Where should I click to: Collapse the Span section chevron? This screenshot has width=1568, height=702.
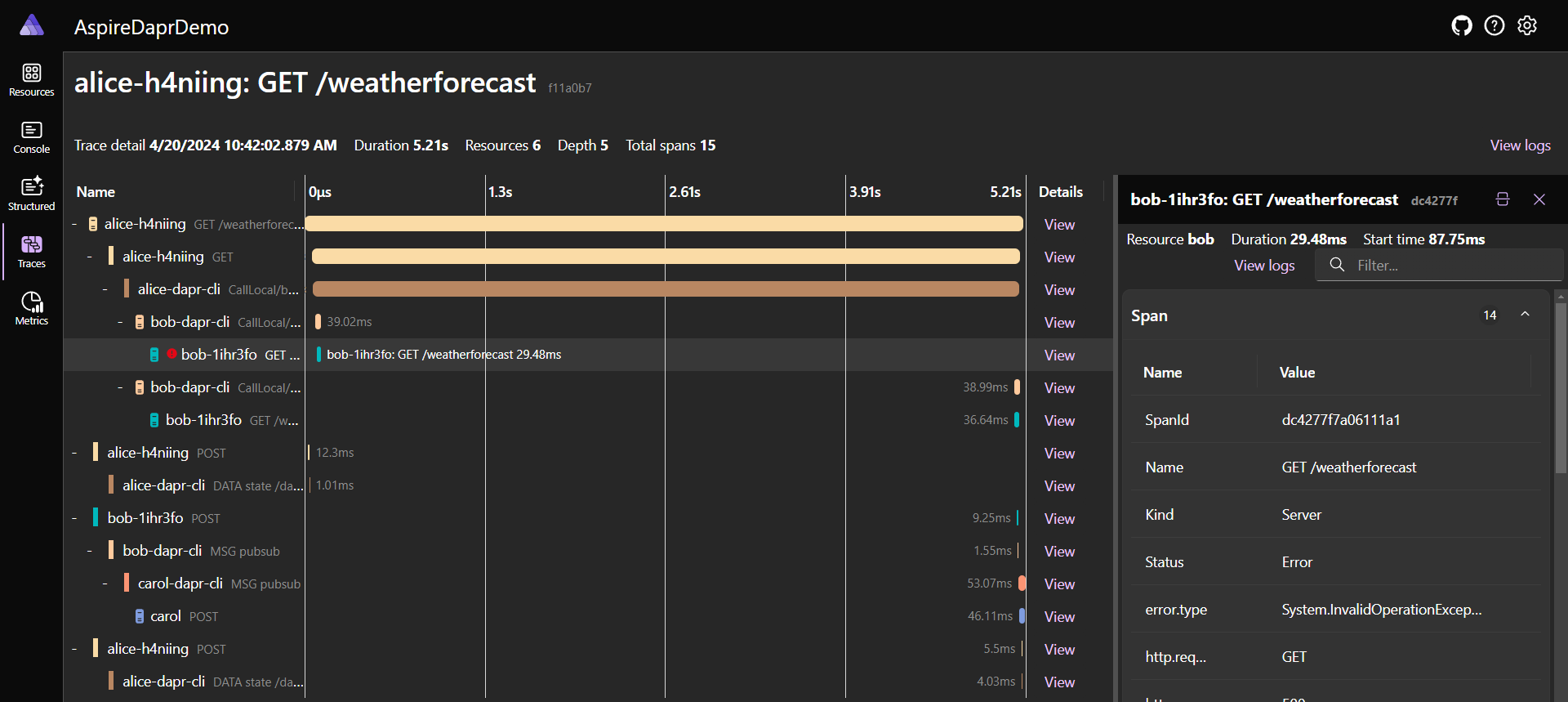pyautogui.click(x=1525, y=315)
